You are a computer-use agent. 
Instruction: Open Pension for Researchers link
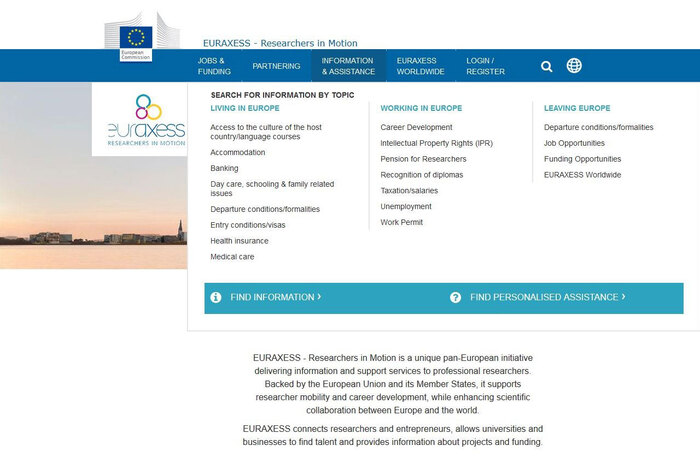[423, 159]
